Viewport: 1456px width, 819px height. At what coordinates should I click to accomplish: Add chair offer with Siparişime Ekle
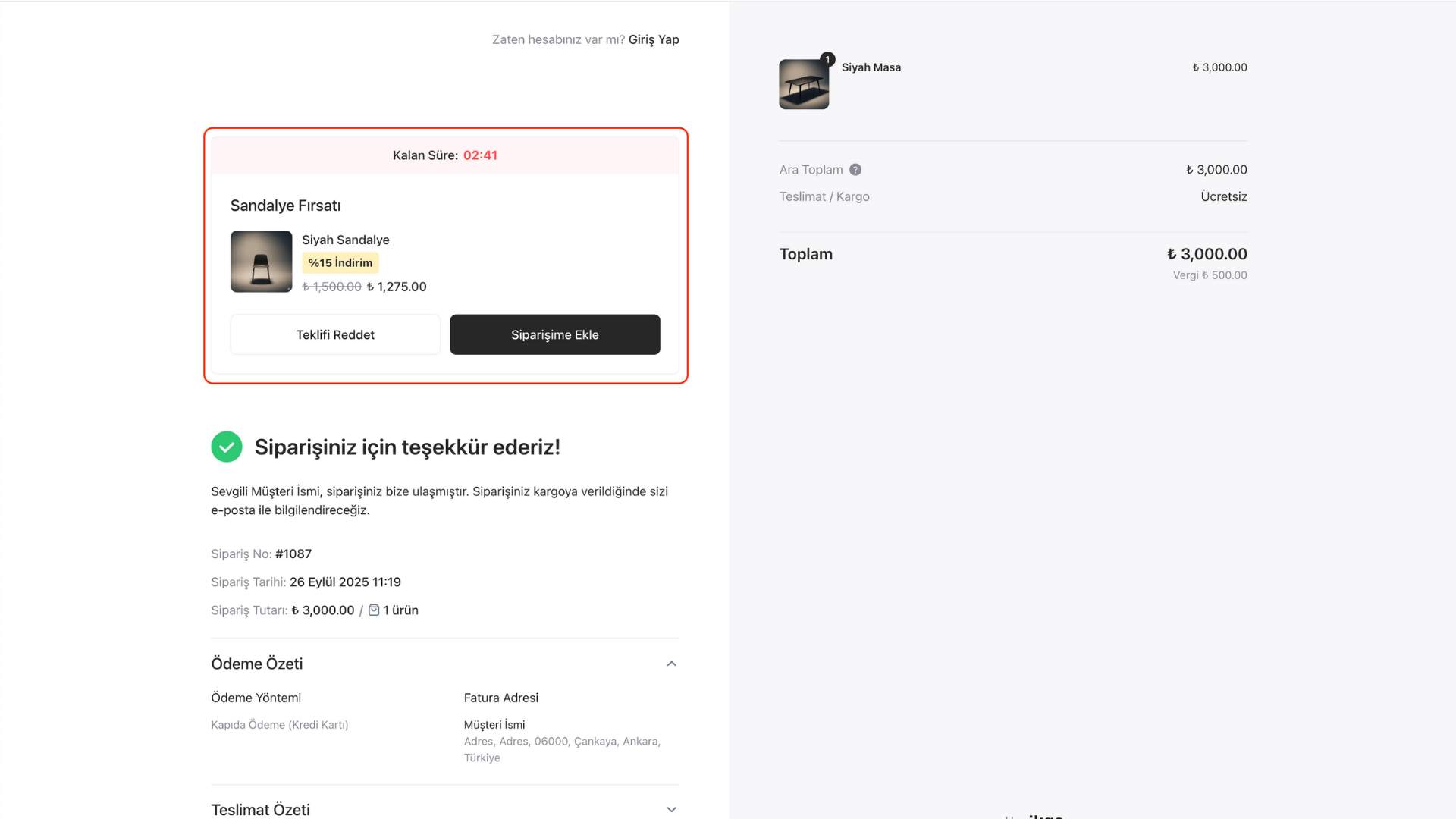[554, 334]
